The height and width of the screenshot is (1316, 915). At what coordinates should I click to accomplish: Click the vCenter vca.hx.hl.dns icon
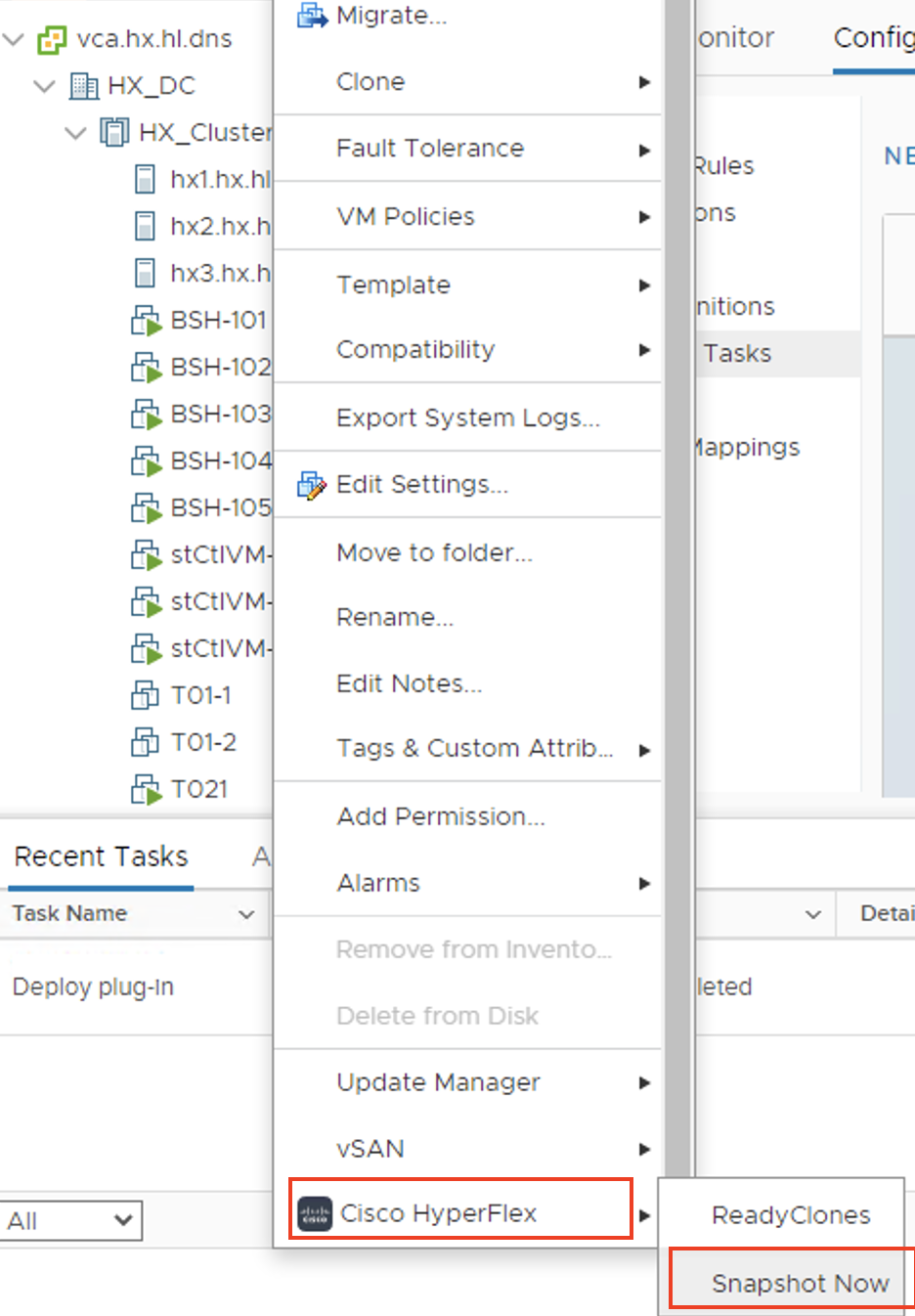click(x=52, y=39)
